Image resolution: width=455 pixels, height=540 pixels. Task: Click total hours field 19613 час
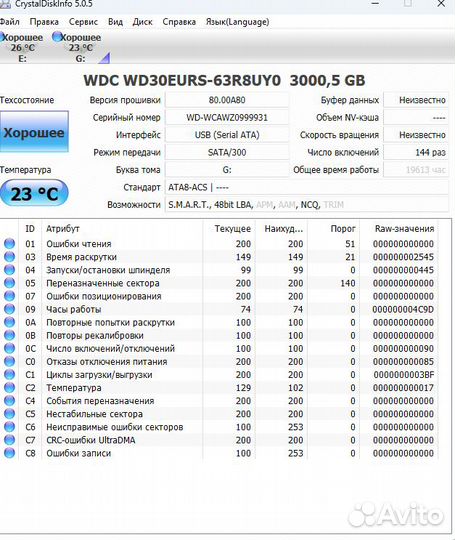(416, 170)
